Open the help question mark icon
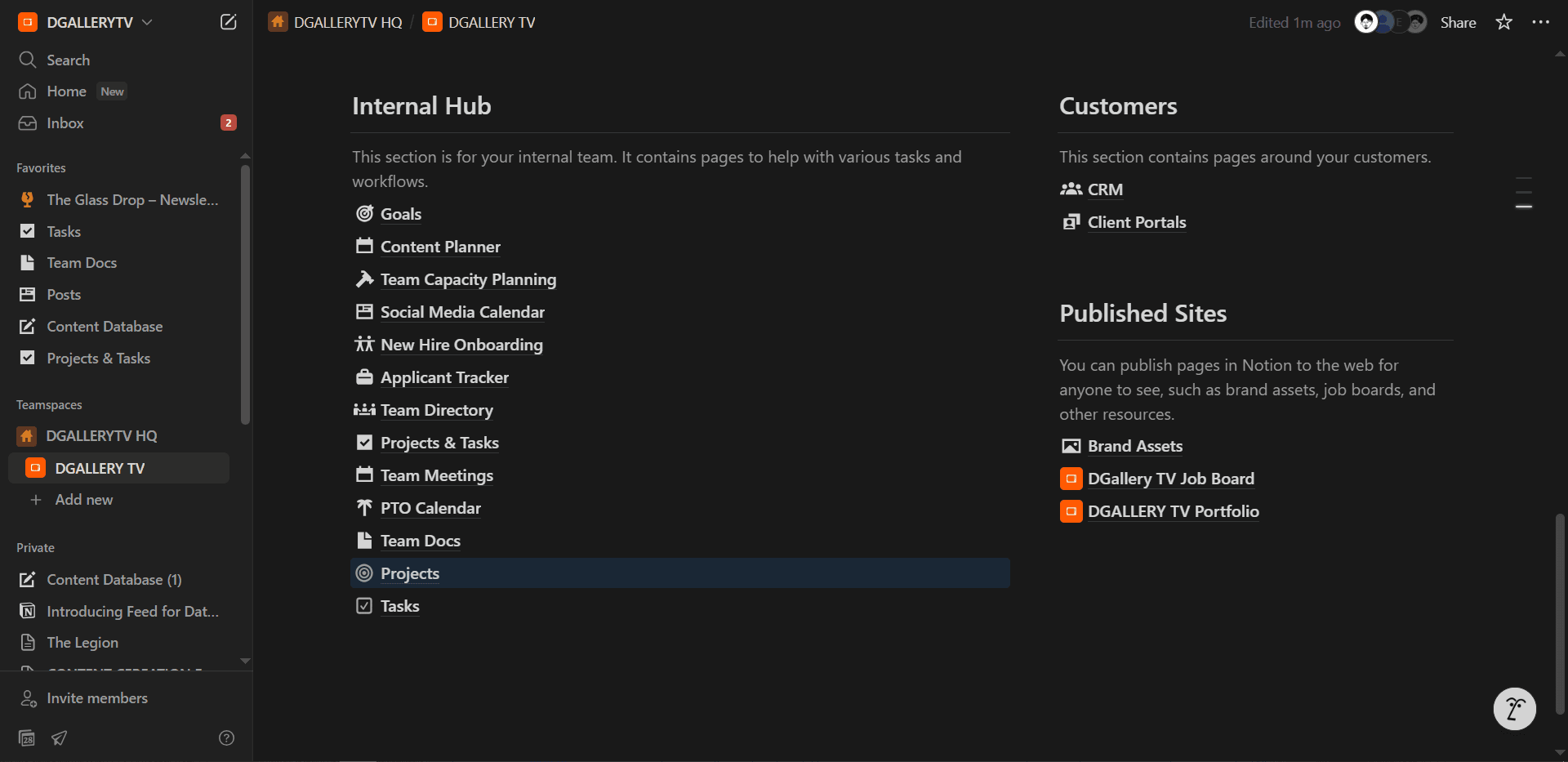The width and height of the screenshot is (1568, 762). [x=227, y=737]
